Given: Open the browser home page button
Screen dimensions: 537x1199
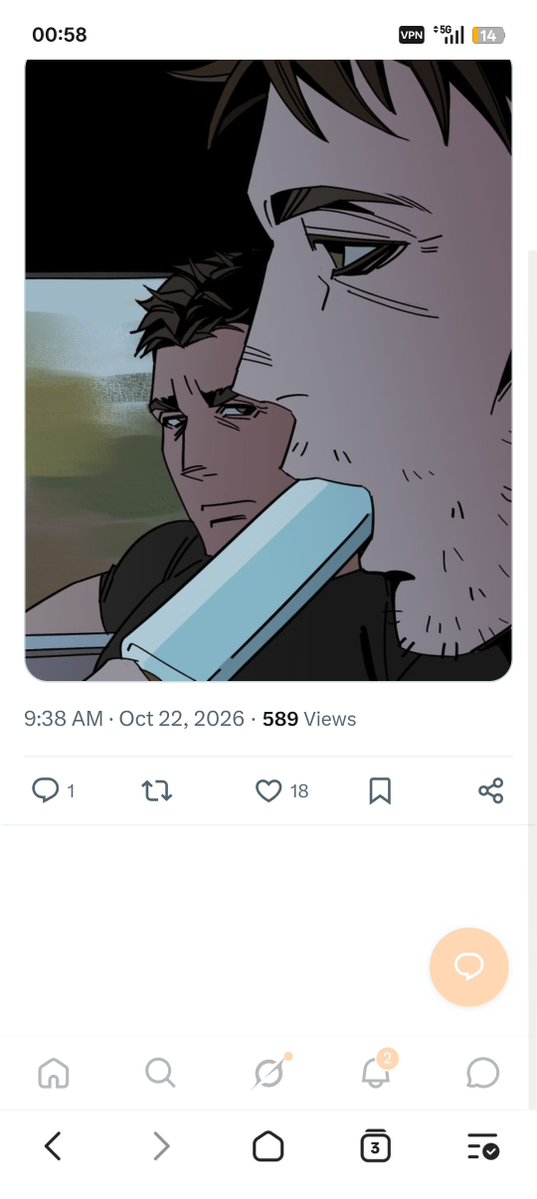Looking at the screenshot, I should pos(268,1146).
